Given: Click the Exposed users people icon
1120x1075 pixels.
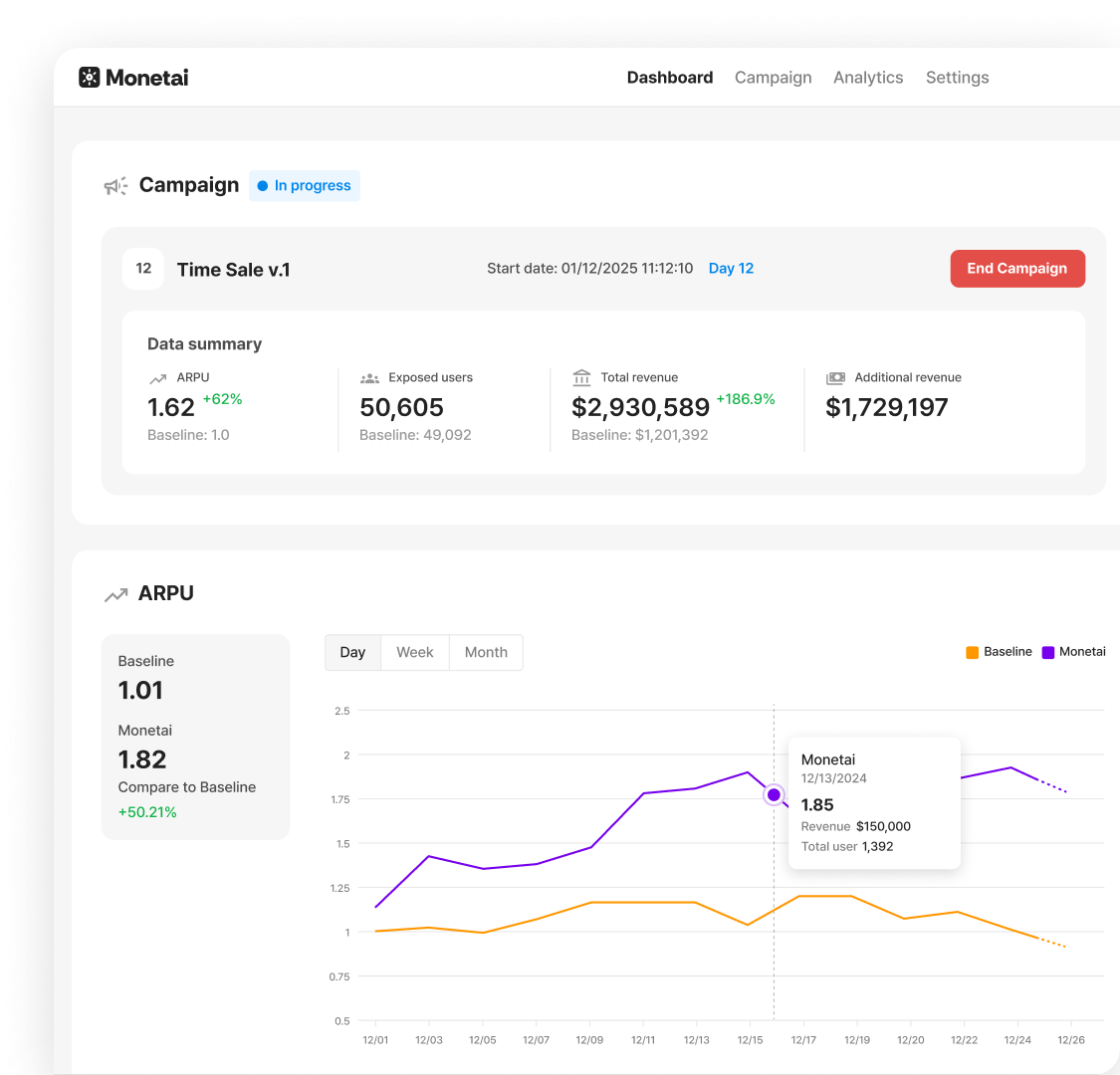Looking at the screenshot, I should click(369, 378).
